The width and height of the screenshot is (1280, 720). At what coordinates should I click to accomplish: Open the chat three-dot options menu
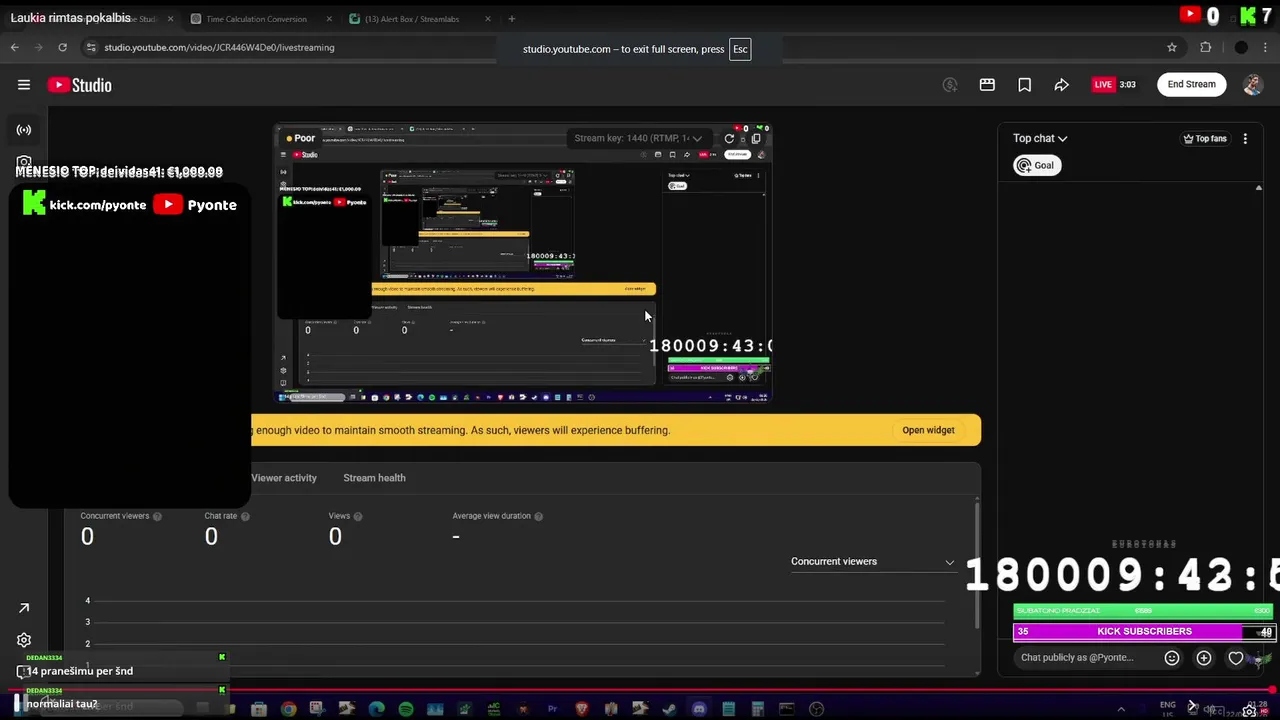(1245, 138)
